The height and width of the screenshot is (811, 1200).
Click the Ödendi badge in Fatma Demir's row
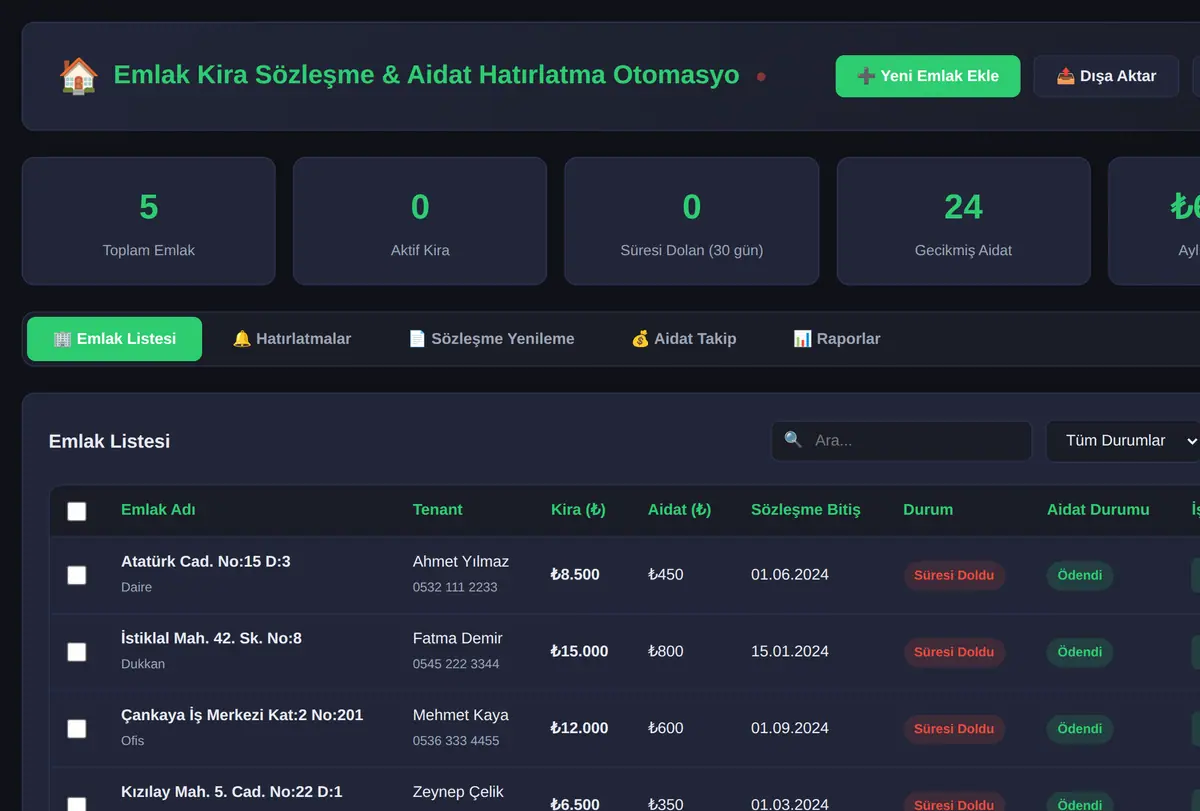pos(1080,653)
